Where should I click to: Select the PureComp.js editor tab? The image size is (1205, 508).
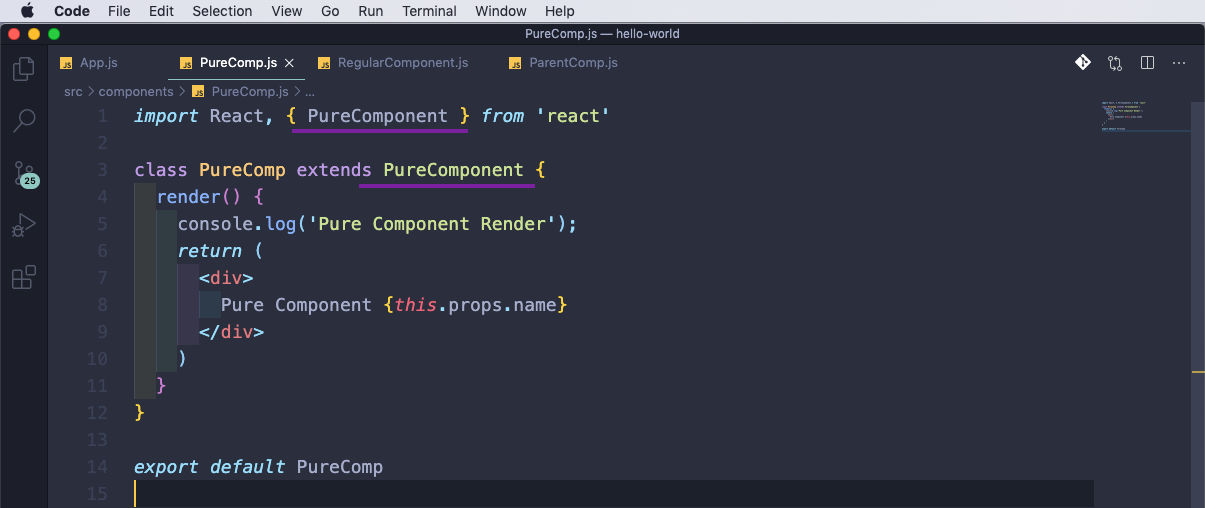[x=238, y=62]
